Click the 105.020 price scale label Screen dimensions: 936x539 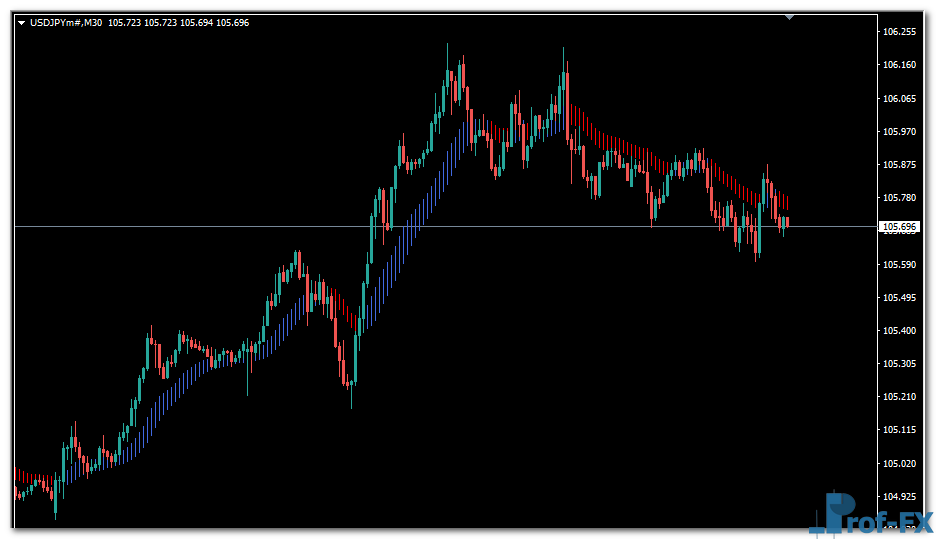click(x=899, y=464)
